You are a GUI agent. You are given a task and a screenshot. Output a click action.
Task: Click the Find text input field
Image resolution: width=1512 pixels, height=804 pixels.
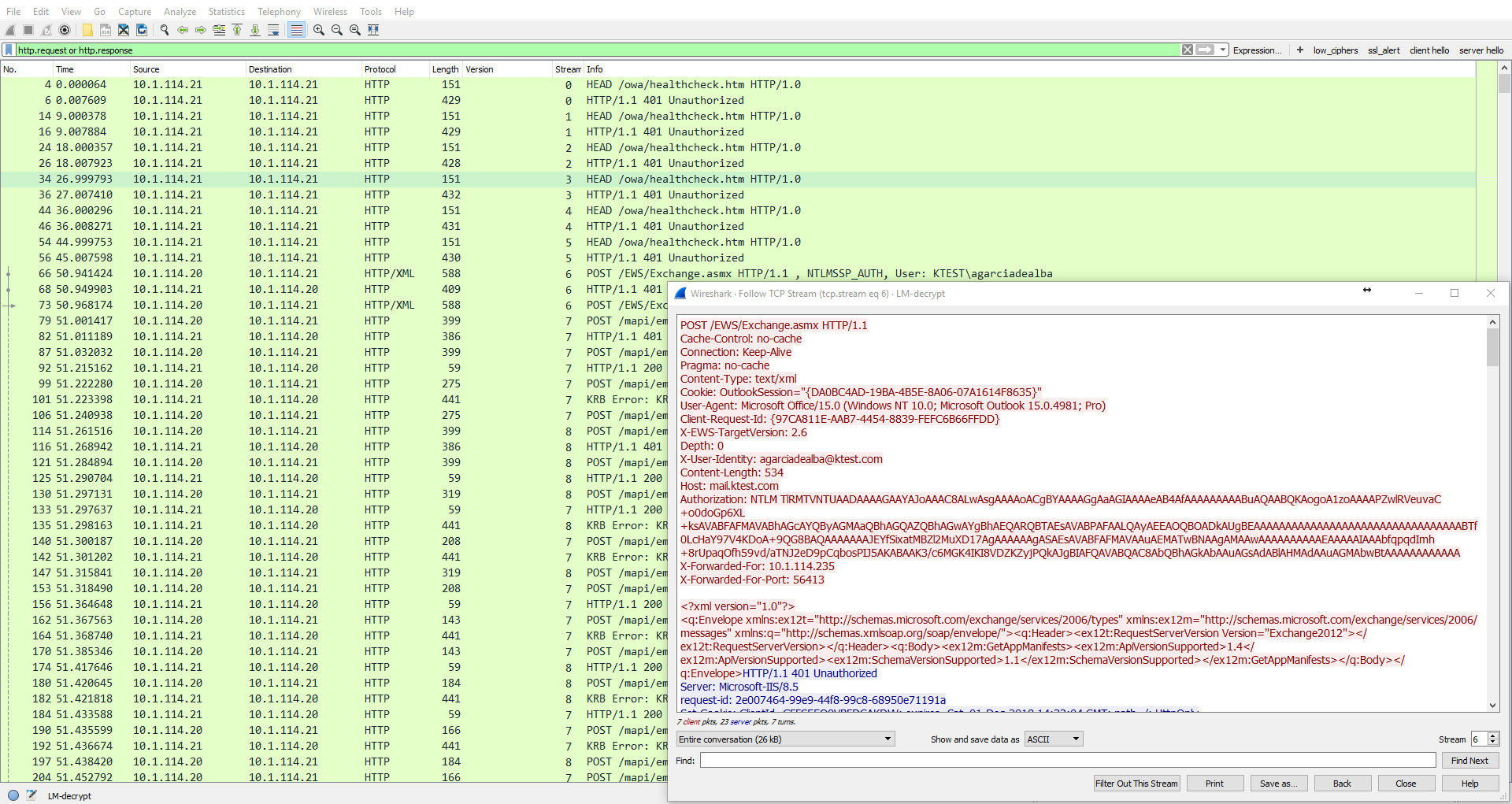tap(1068, 760)
